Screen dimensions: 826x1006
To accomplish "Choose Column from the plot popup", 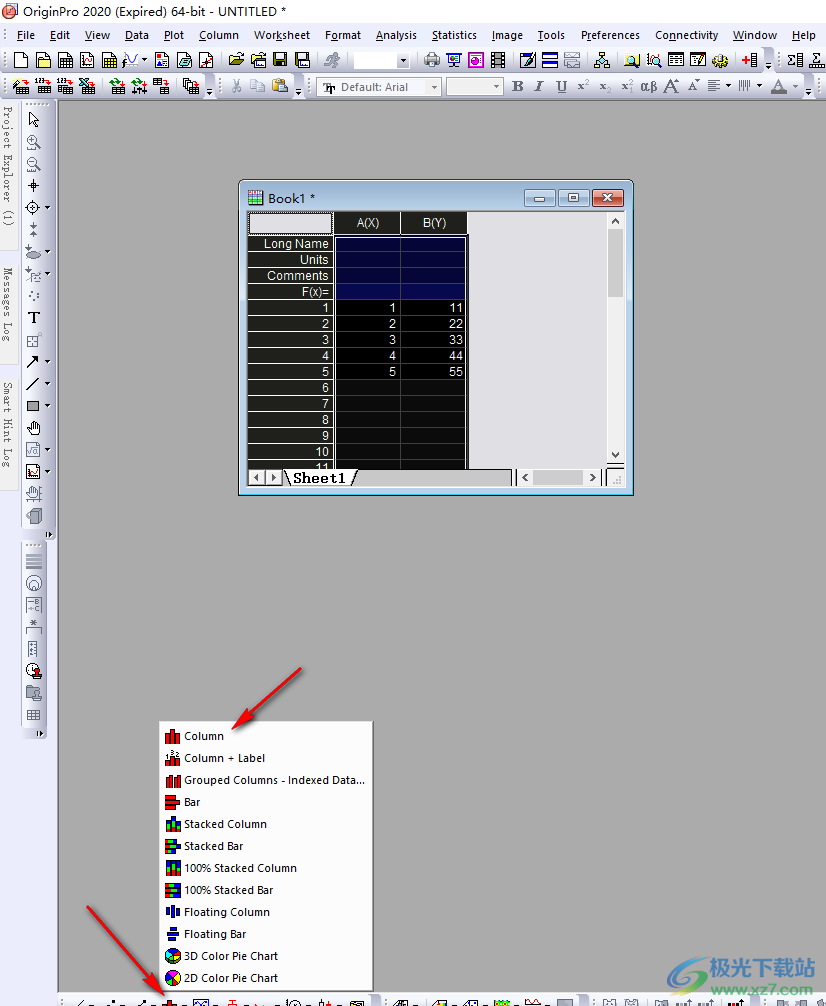I will point(266,736).
